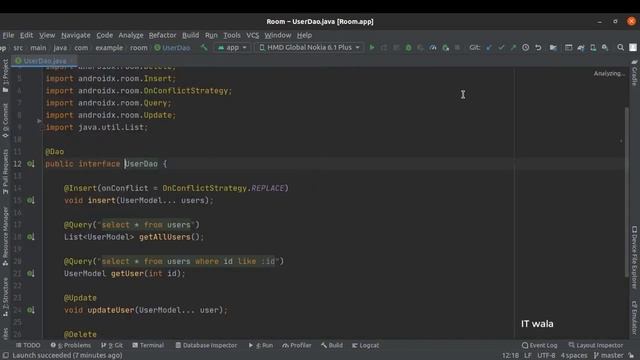
Task: Click the Git update project arrow icon
Action: (x=489, y=48)
